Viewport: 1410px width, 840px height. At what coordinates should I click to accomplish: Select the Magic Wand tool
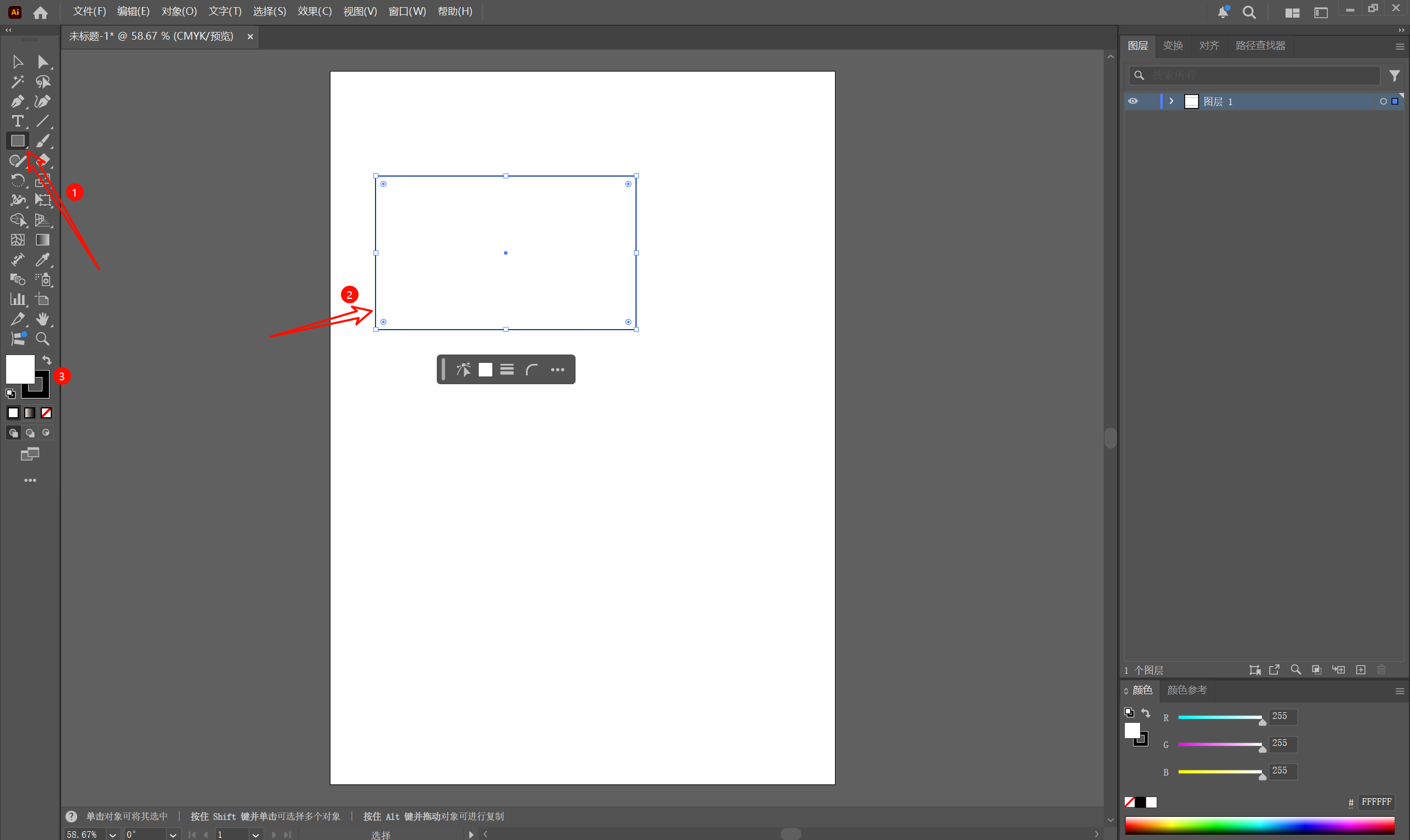[x=17, y=81]
